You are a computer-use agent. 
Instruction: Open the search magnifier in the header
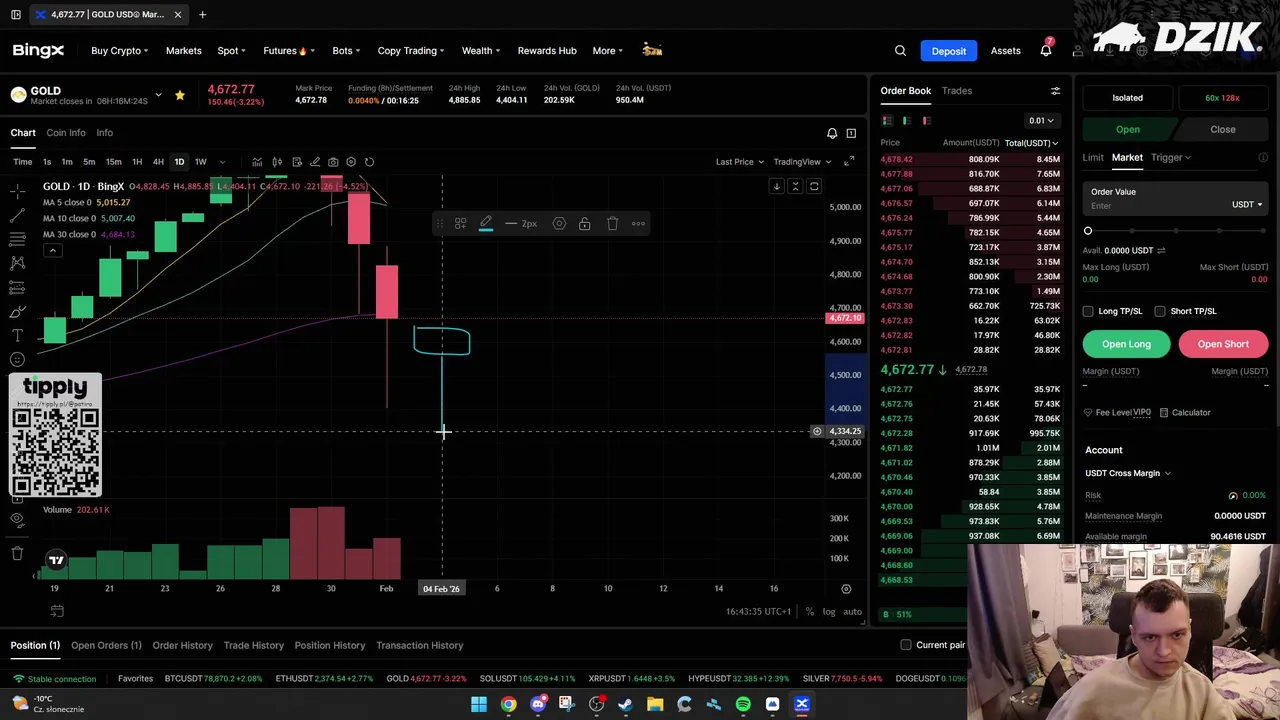pyautogui.click(x=900, y=51)
